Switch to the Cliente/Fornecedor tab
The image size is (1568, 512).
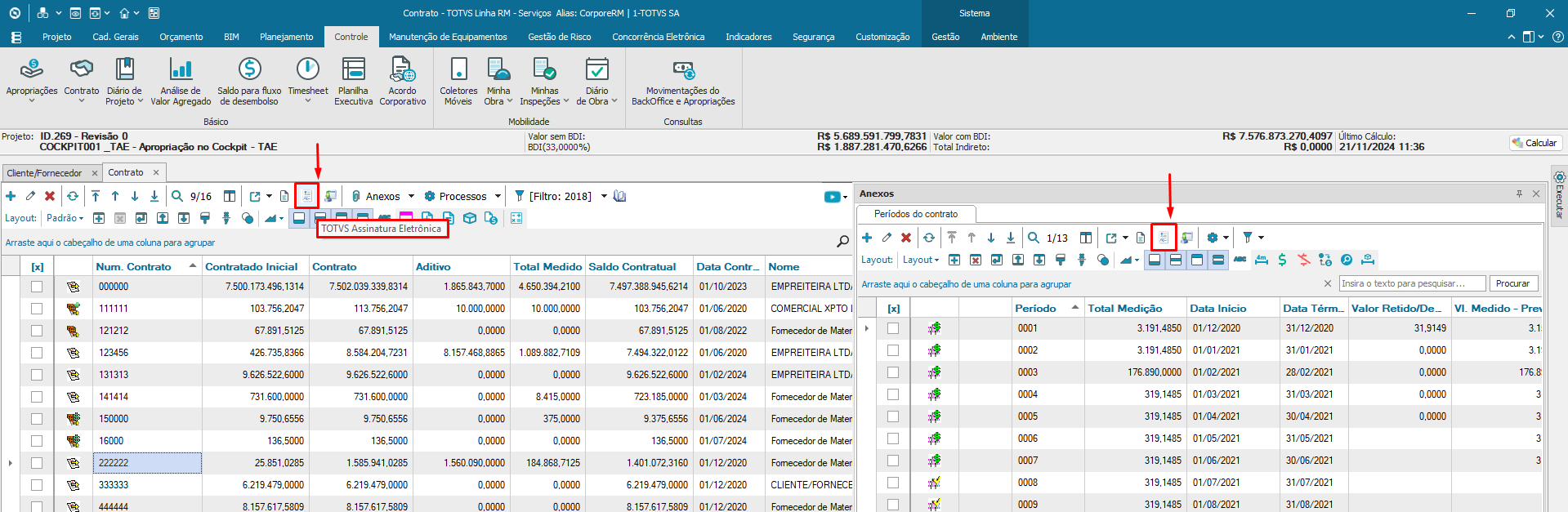point(44,173)
